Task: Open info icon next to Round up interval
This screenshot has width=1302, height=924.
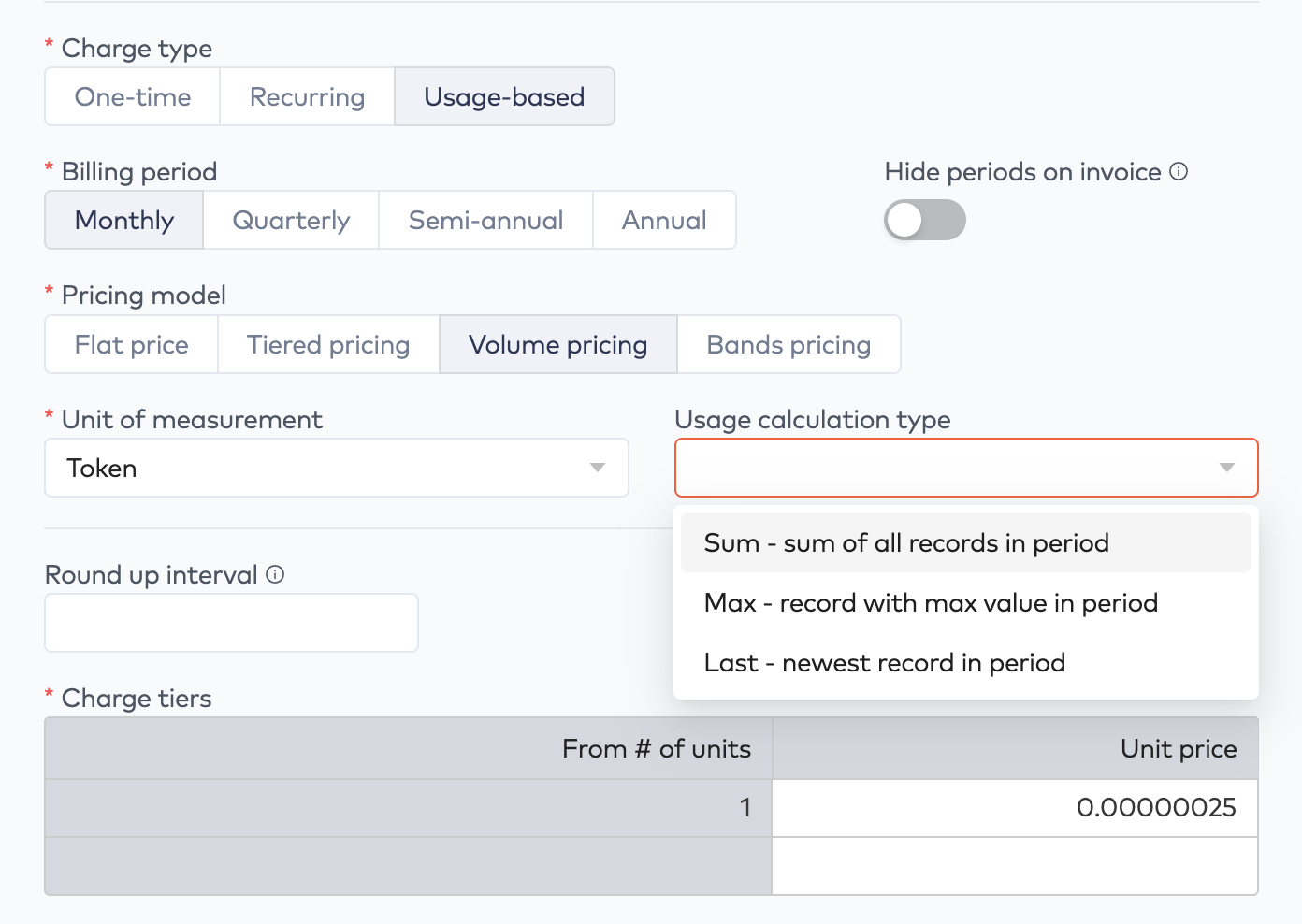Action: [275, 574]
